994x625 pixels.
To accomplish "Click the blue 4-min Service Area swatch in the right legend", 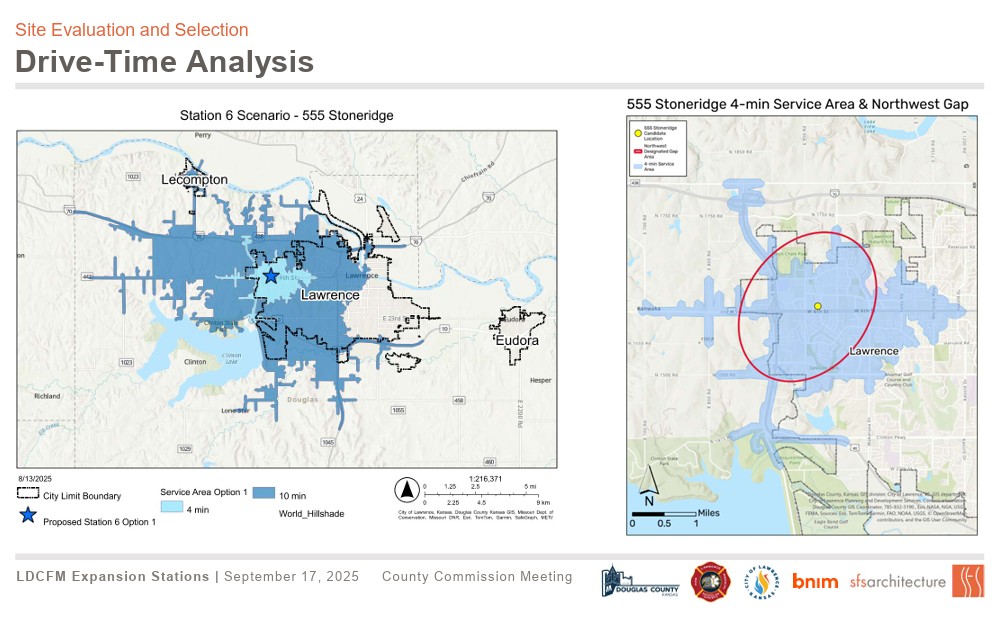I will 638,166.
